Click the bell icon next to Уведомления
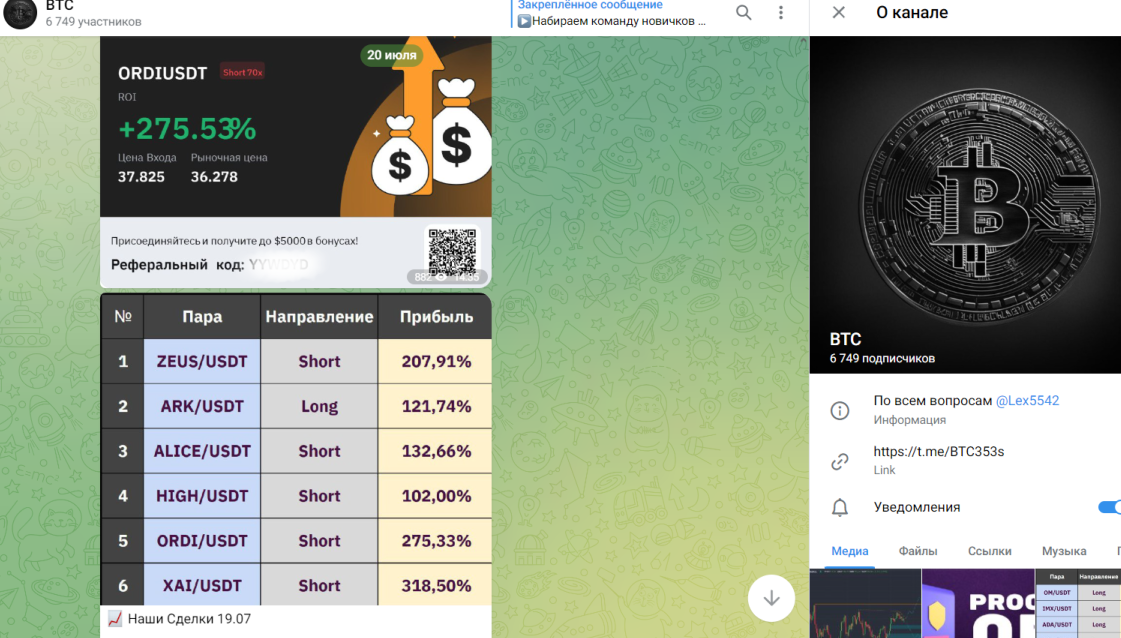Image resolution: width=1121 pixels, height=638 pixels. (x=839, y=507)
